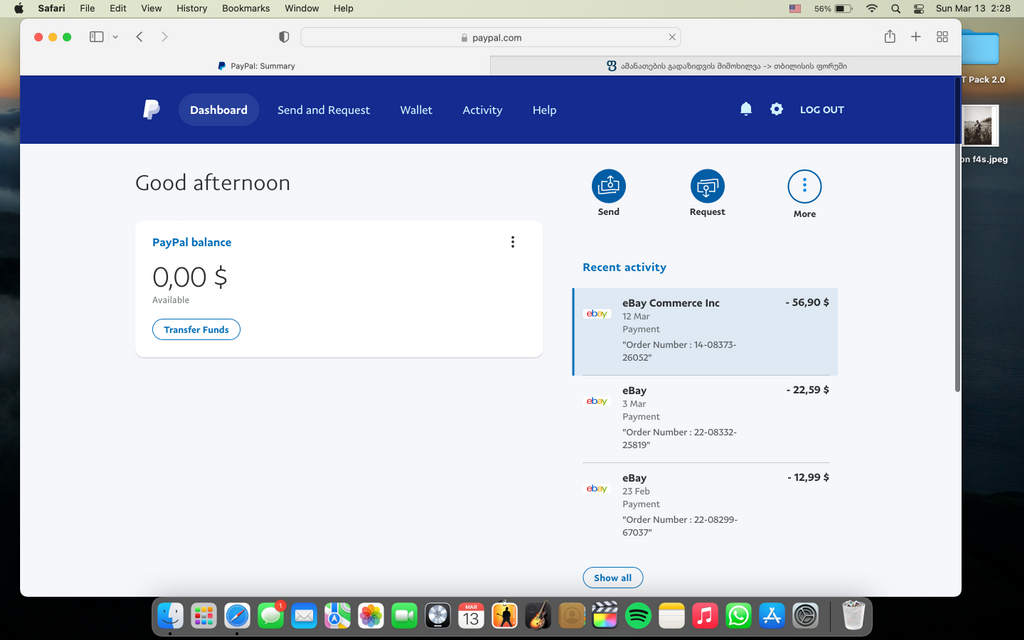The width and height of the screenshot is (1024, 640).
Task: Click the 0,00 $ available balance
Action: point(190,277)
